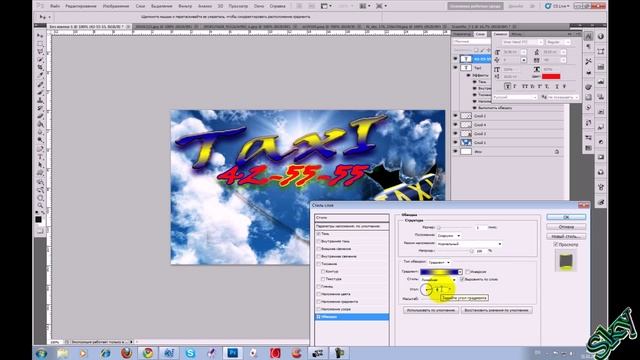Image resolution: width=640 pixels, height=360 pixels.
Task: Click the foreground color box in toolbar
Action: click(38, 220)
